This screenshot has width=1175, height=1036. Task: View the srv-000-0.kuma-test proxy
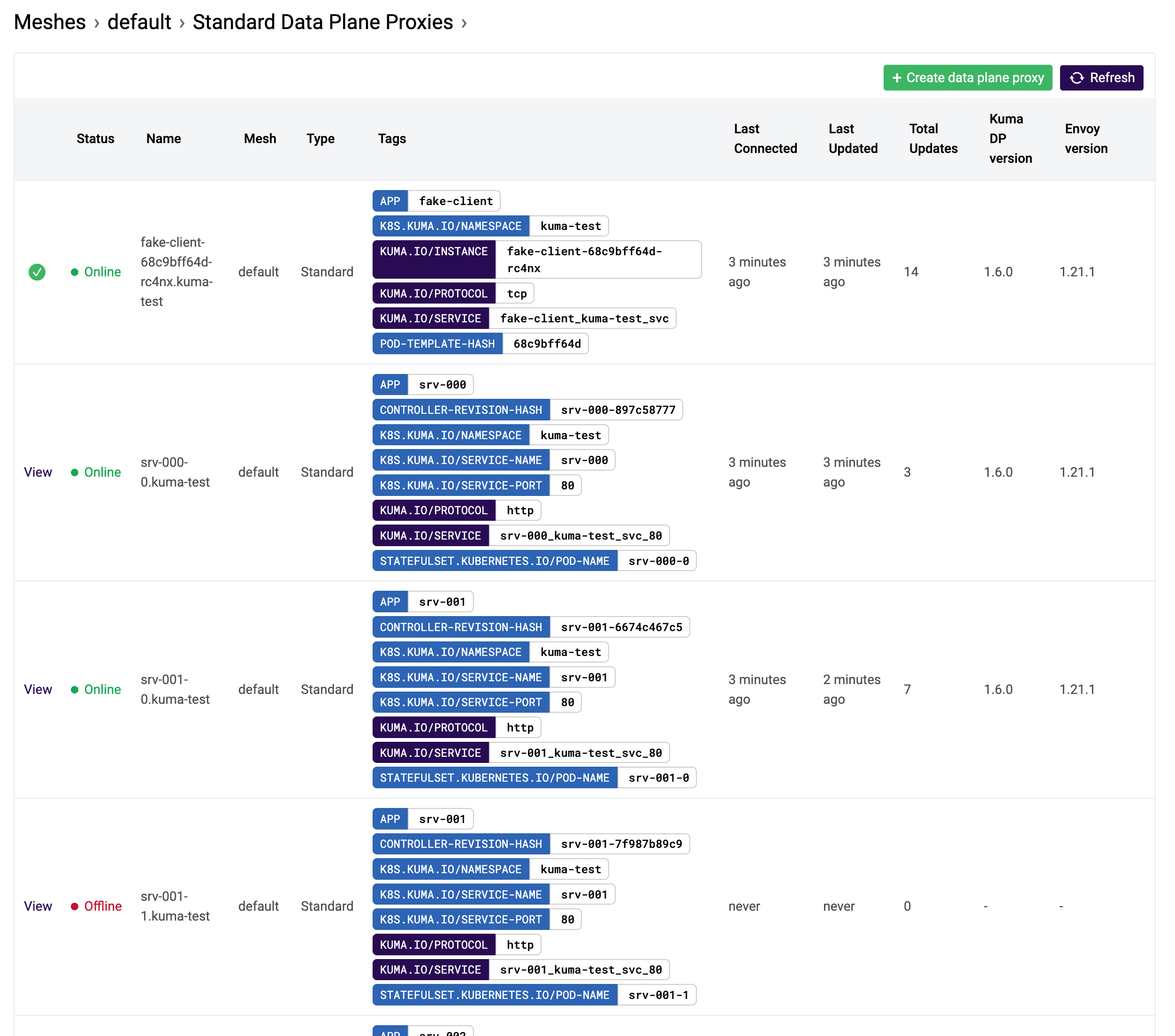[x=38, y=472]
